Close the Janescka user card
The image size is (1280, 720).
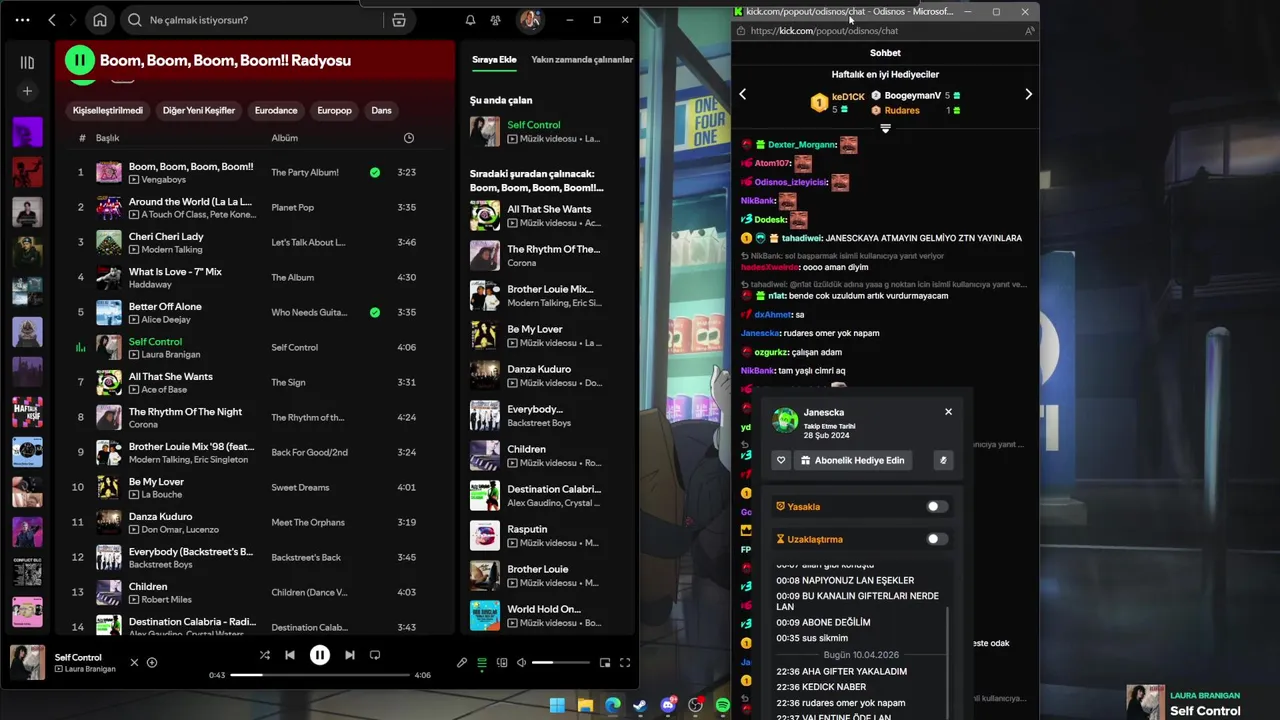(948, 411)
